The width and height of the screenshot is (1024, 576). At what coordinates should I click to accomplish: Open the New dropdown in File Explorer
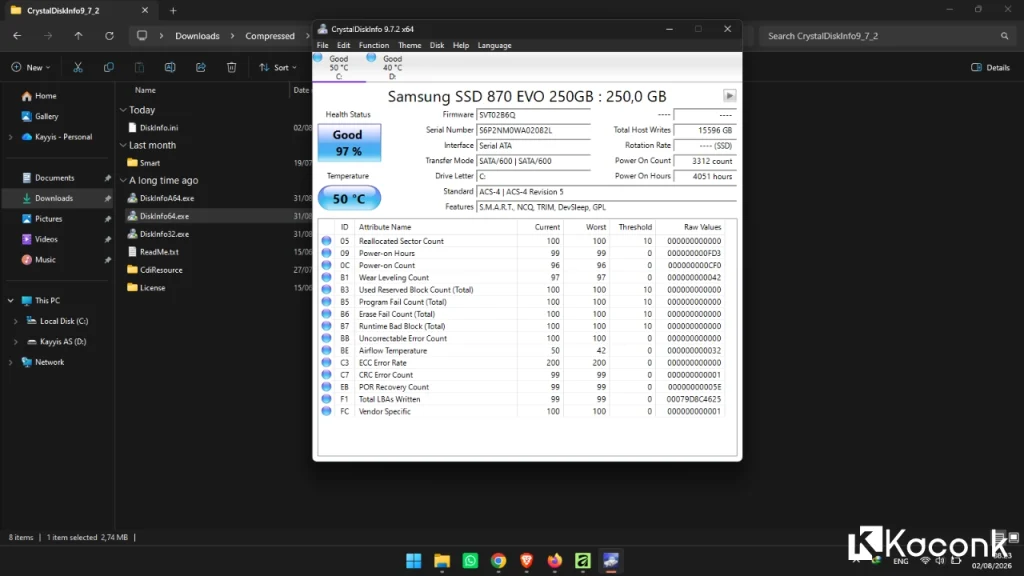coord(31,67)
